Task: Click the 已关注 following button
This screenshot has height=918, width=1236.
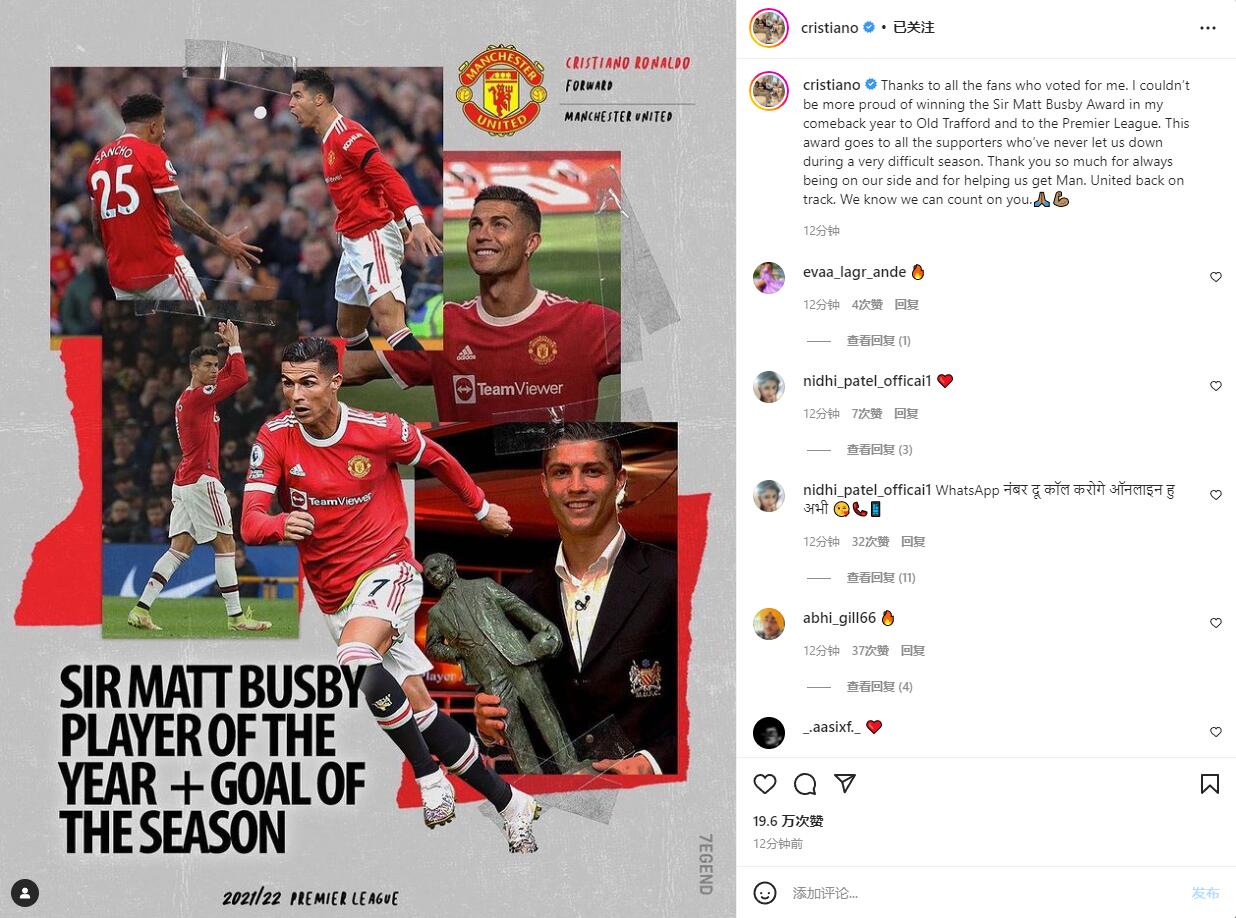Action: click(x=913, y=28)
